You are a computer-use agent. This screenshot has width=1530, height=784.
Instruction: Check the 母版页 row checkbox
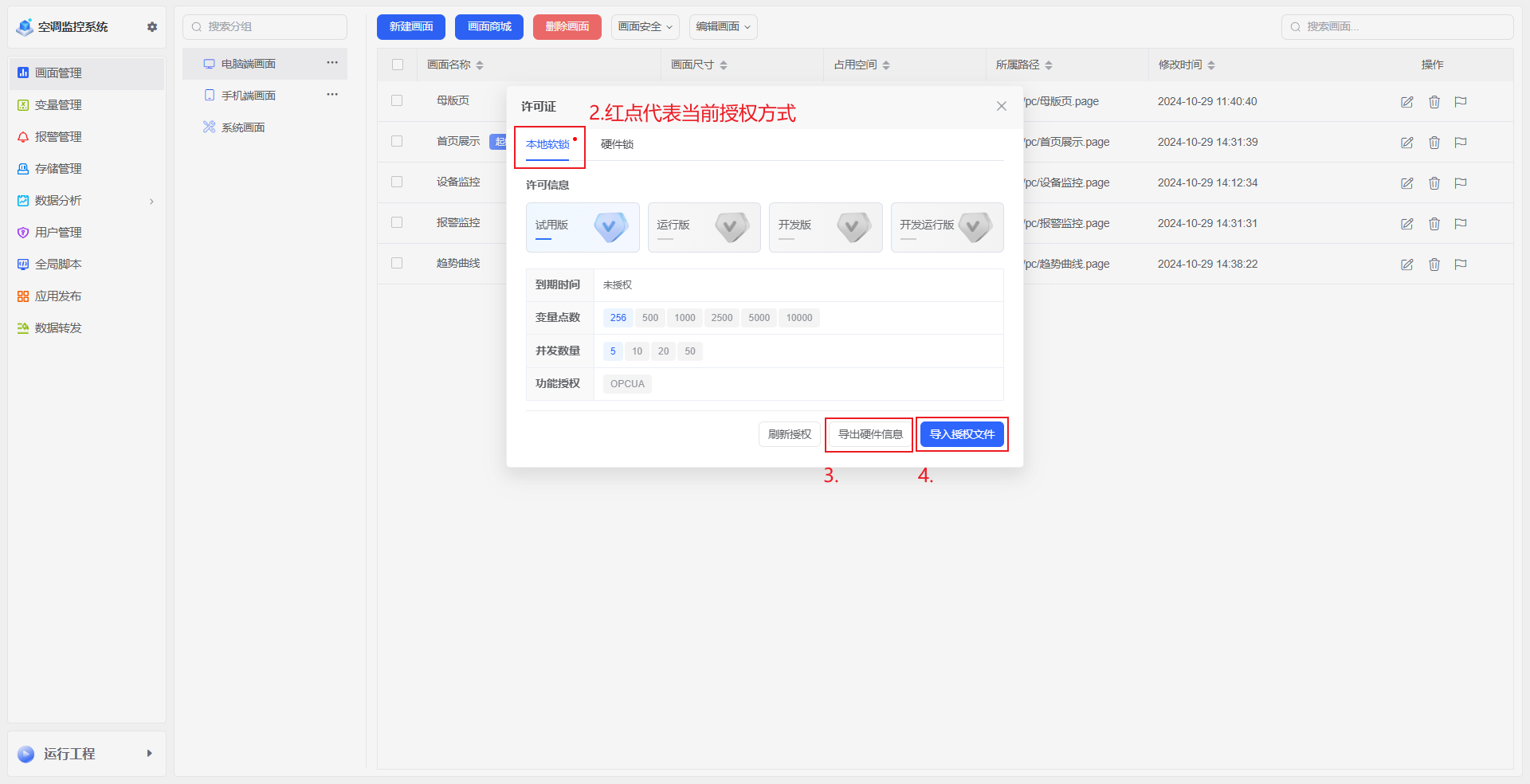coord(397,100)
